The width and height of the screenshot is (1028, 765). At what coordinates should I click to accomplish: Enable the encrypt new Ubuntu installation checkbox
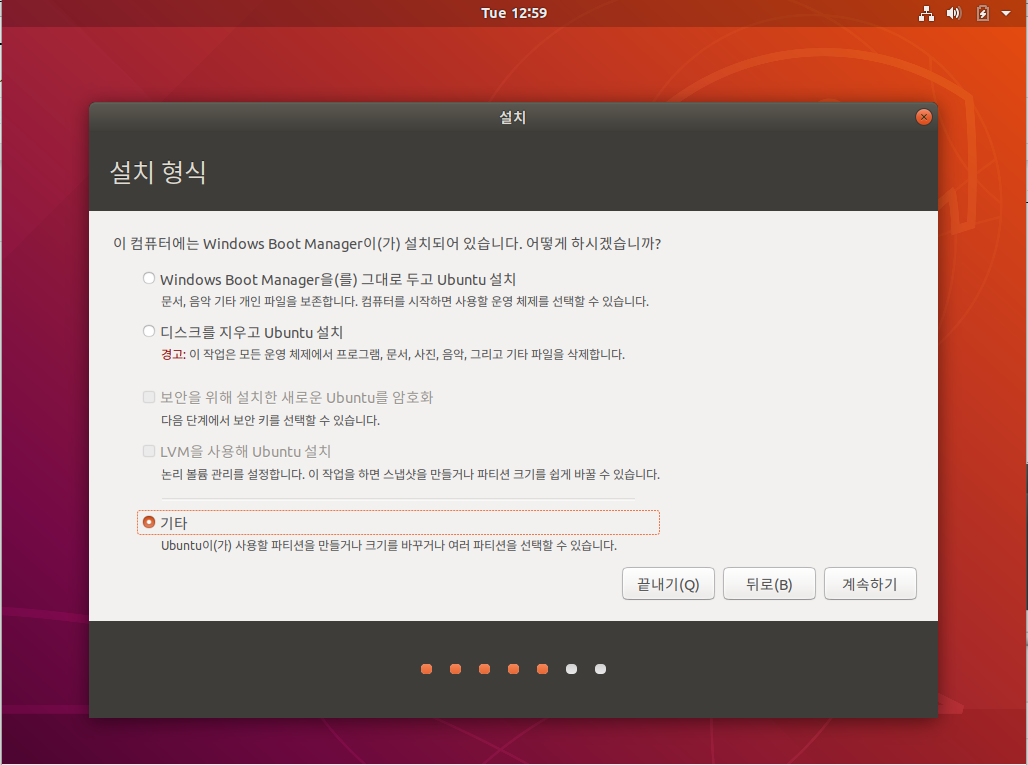[148, 396]
